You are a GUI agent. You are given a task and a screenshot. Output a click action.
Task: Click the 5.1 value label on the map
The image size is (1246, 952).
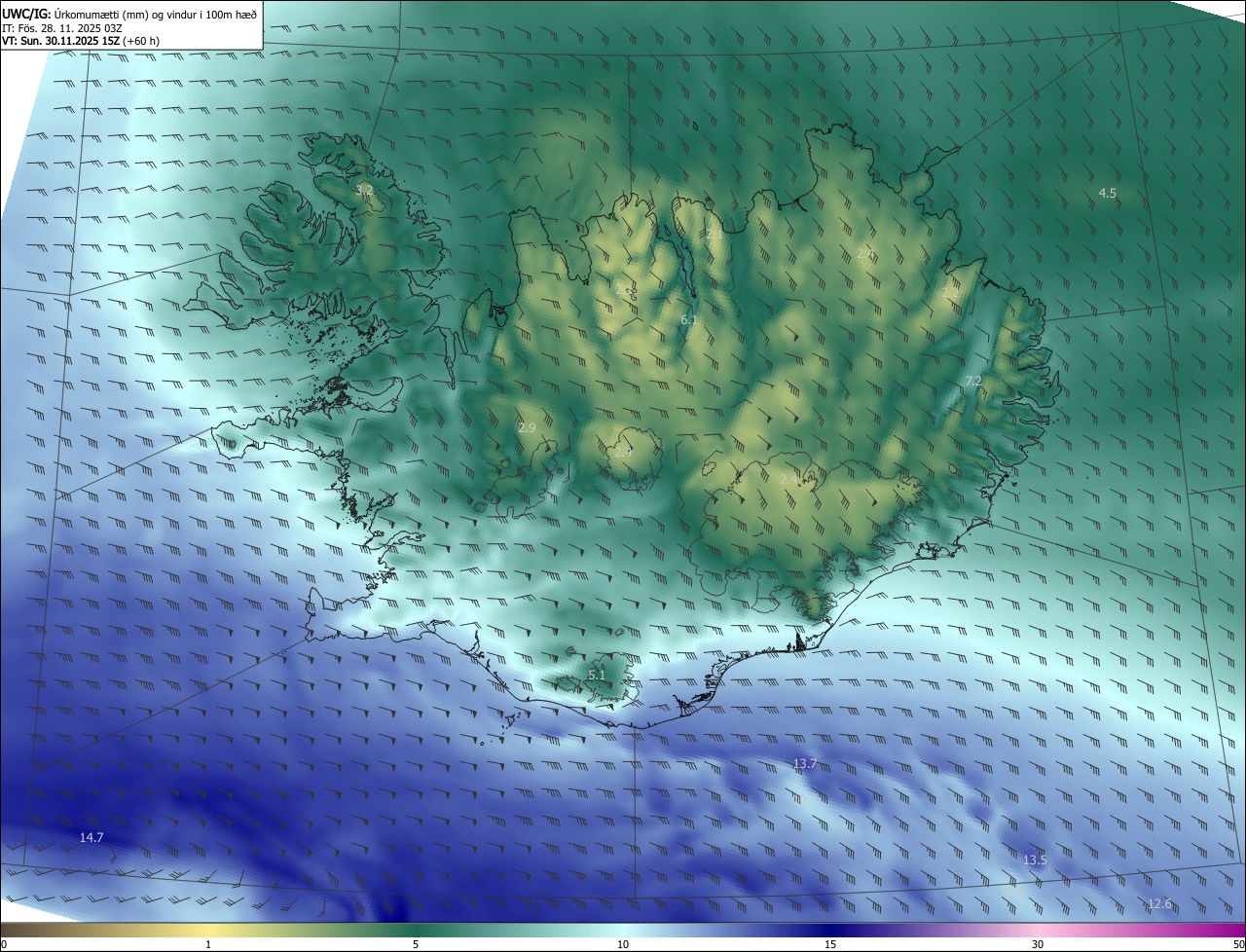597,675
